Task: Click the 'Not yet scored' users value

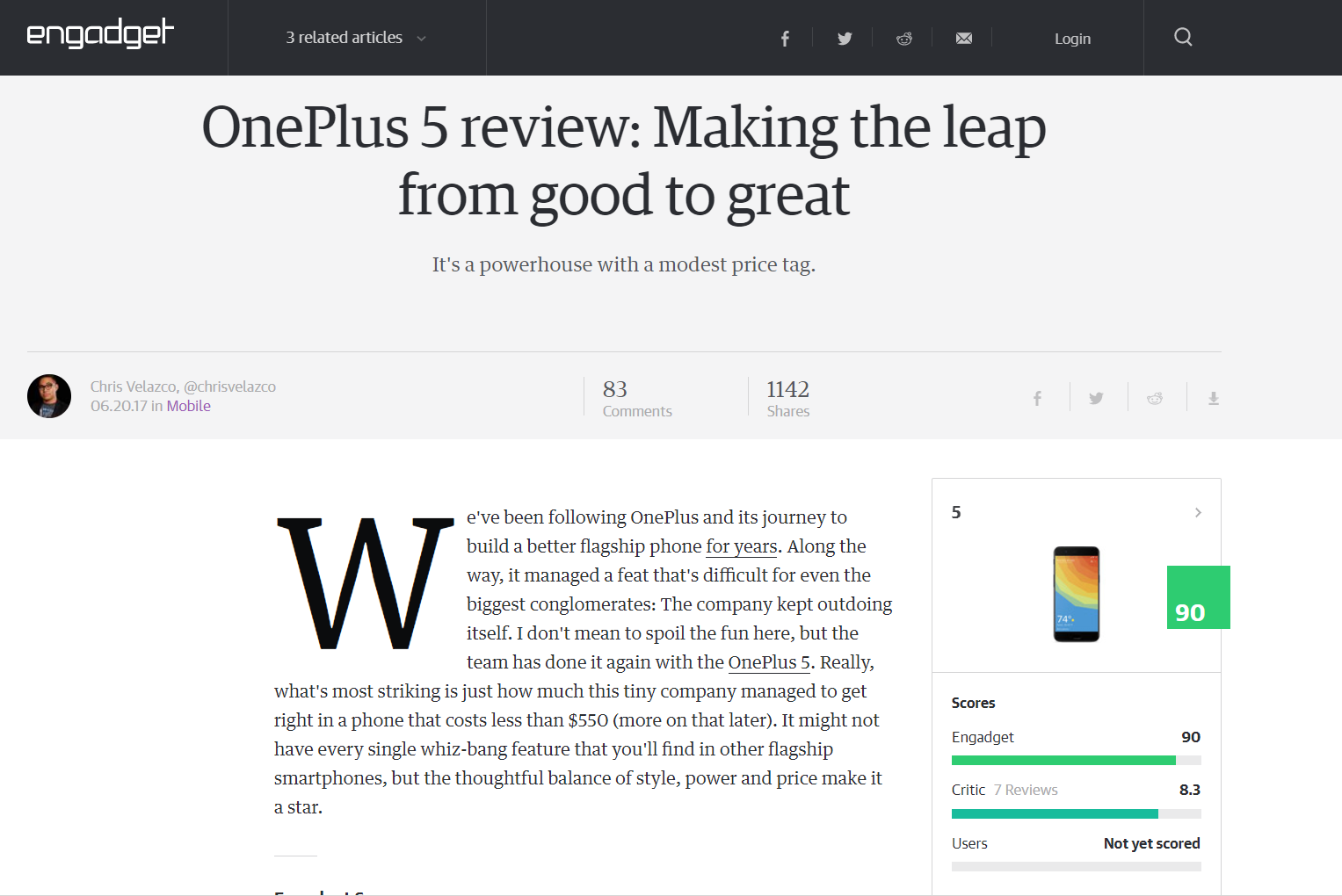Action: (1152, 843)
